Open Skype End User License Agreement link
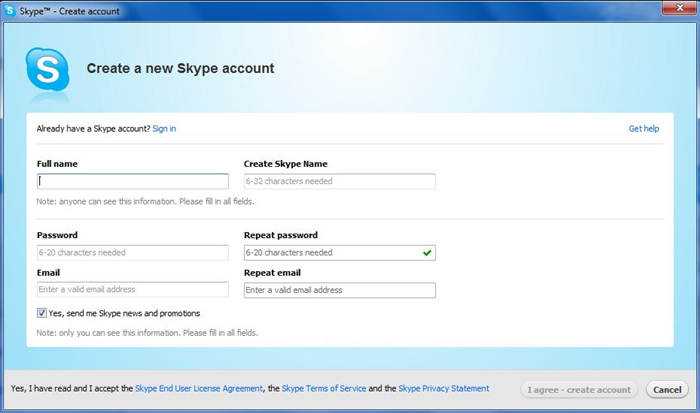This screenshot has width=700, height=413. coord(199,388)
